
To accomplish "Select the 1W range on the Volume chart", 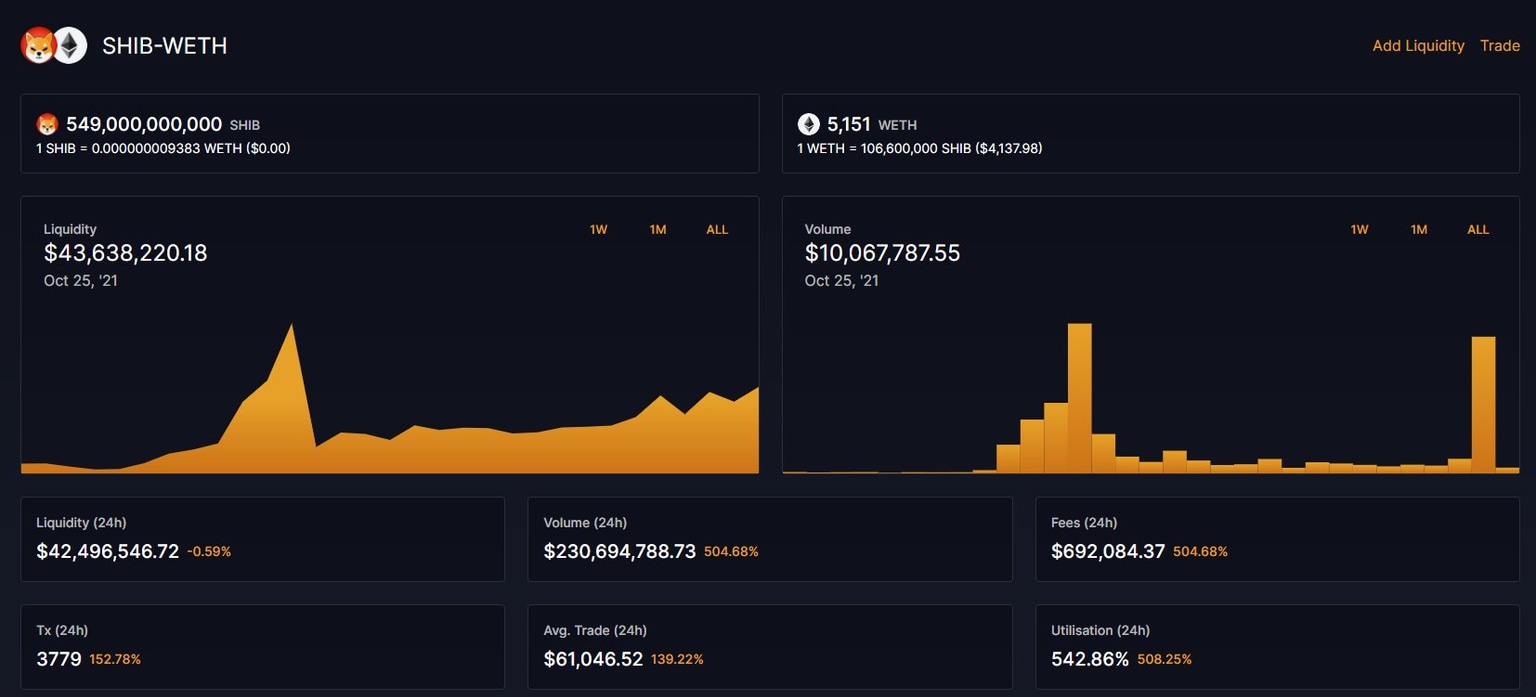I will click(1359, 229).
